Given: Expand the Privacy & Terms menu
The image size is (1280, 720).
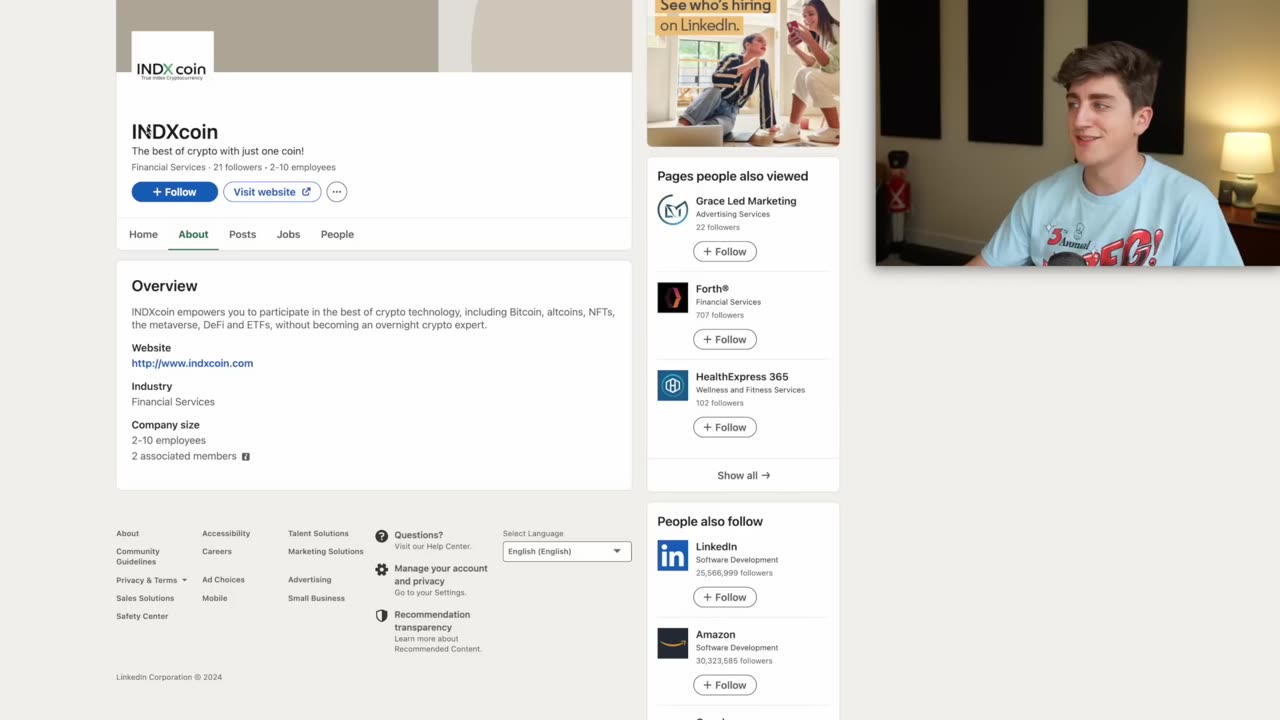Looking at the screenshot, I should 151,580.
